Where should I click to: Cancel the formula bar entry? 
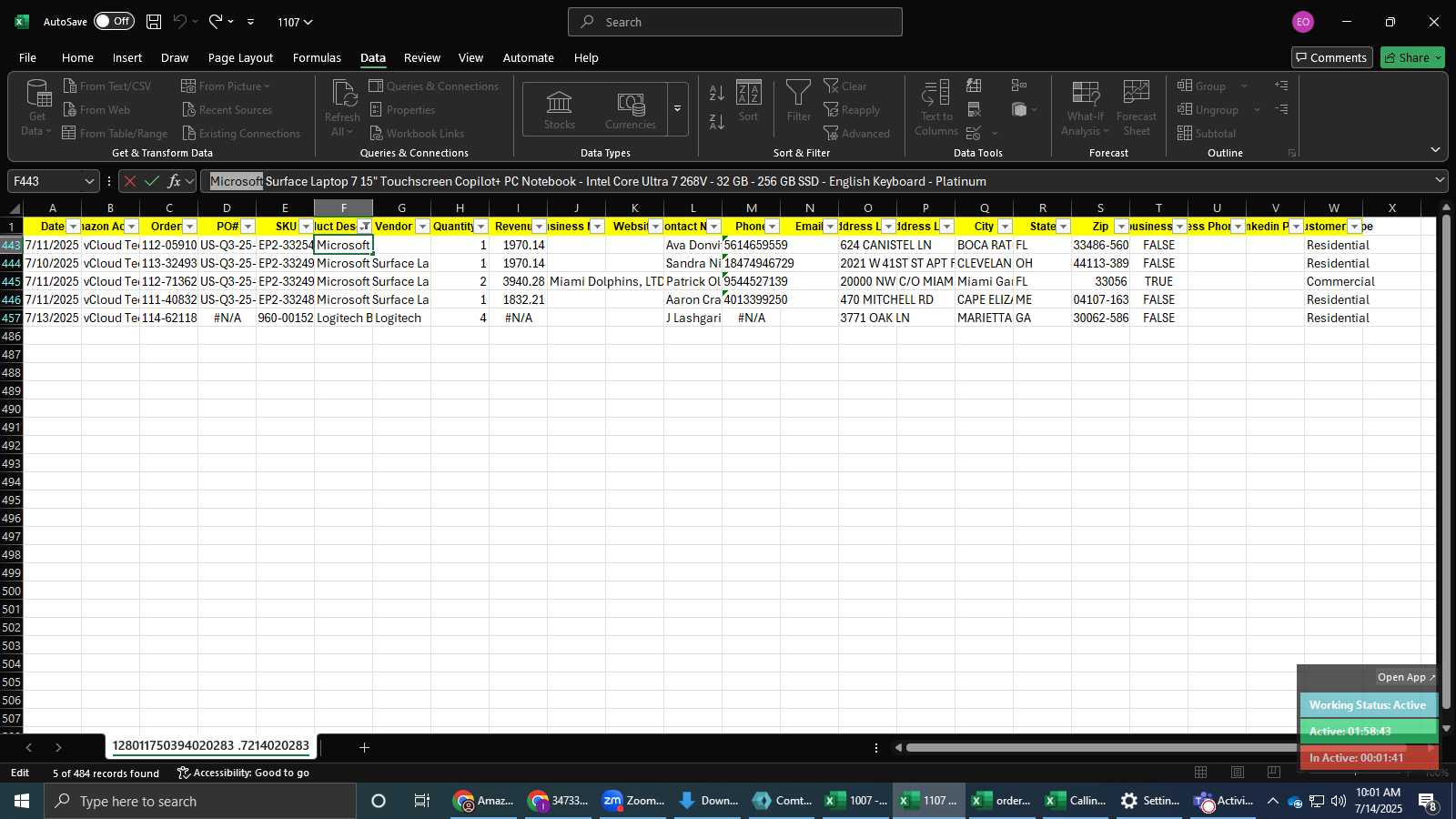130,181
